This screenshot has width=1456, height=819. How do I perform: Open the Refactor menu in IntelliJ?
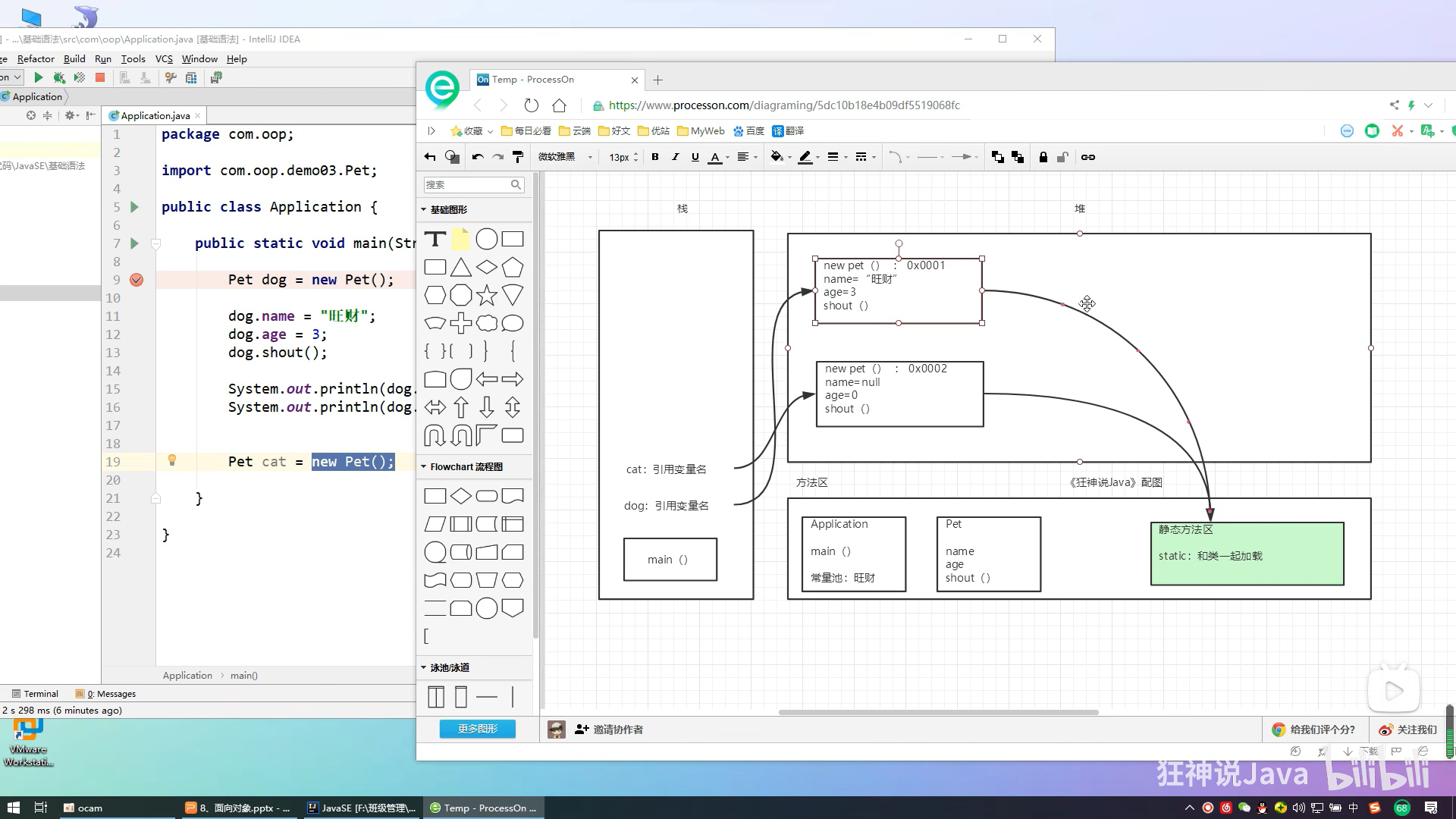(36, 58)
